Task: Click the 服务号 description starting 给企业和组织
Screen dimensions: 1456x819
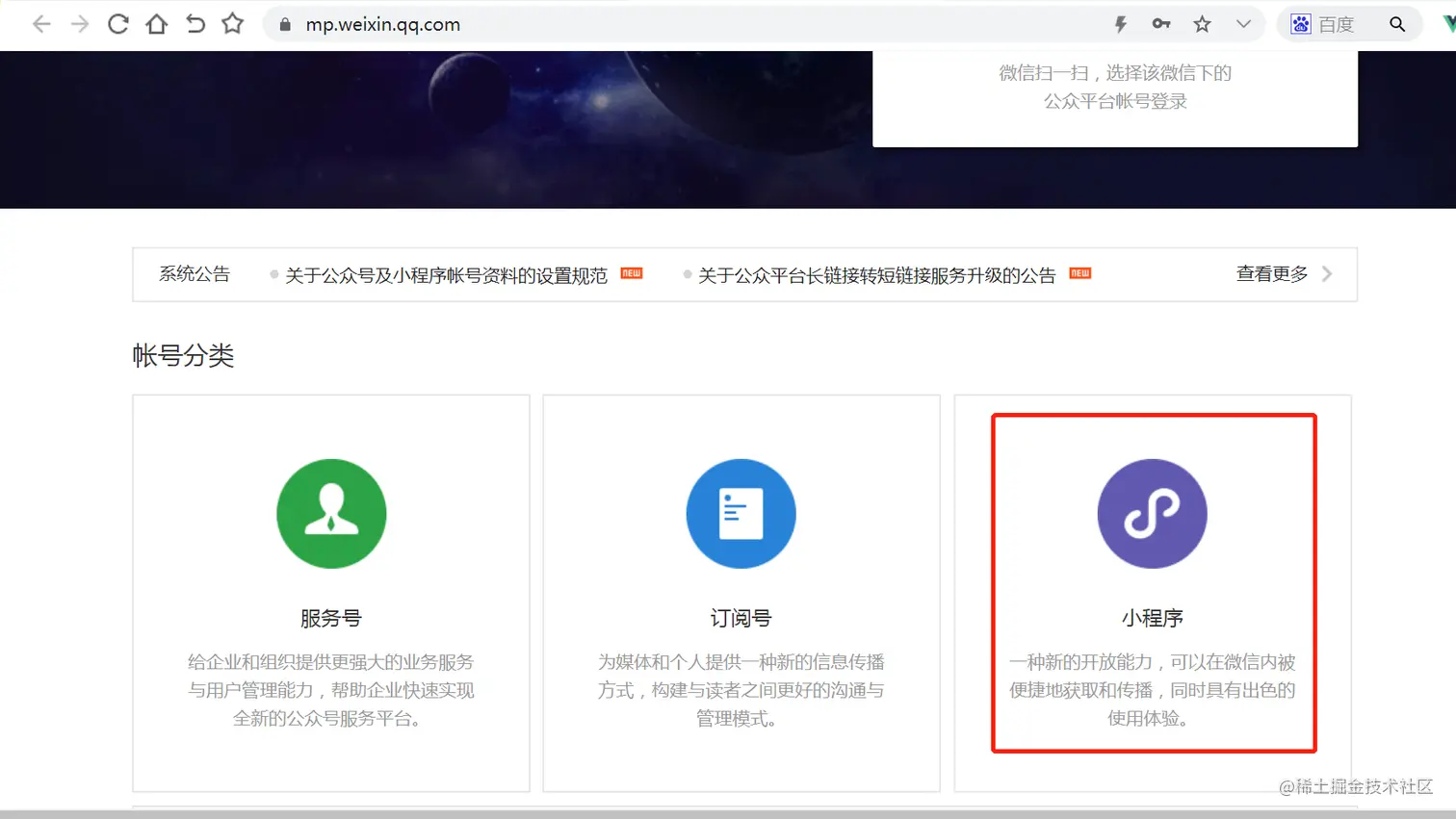Action: pyautogui.click(x=331, y=690)
